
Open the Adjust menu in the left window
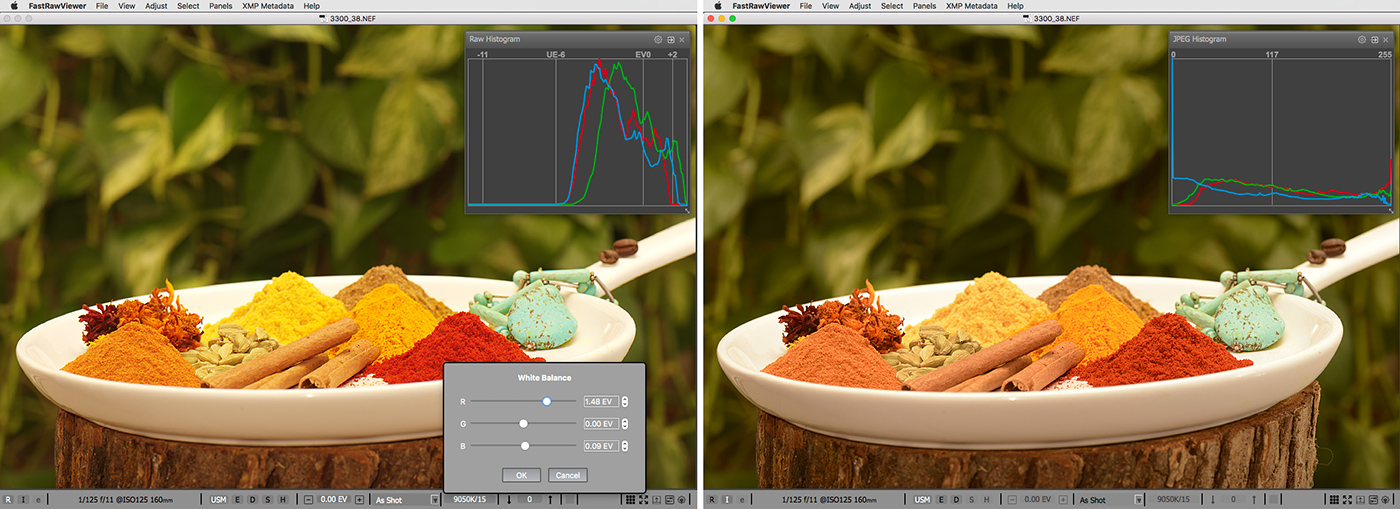pos(156,6)
